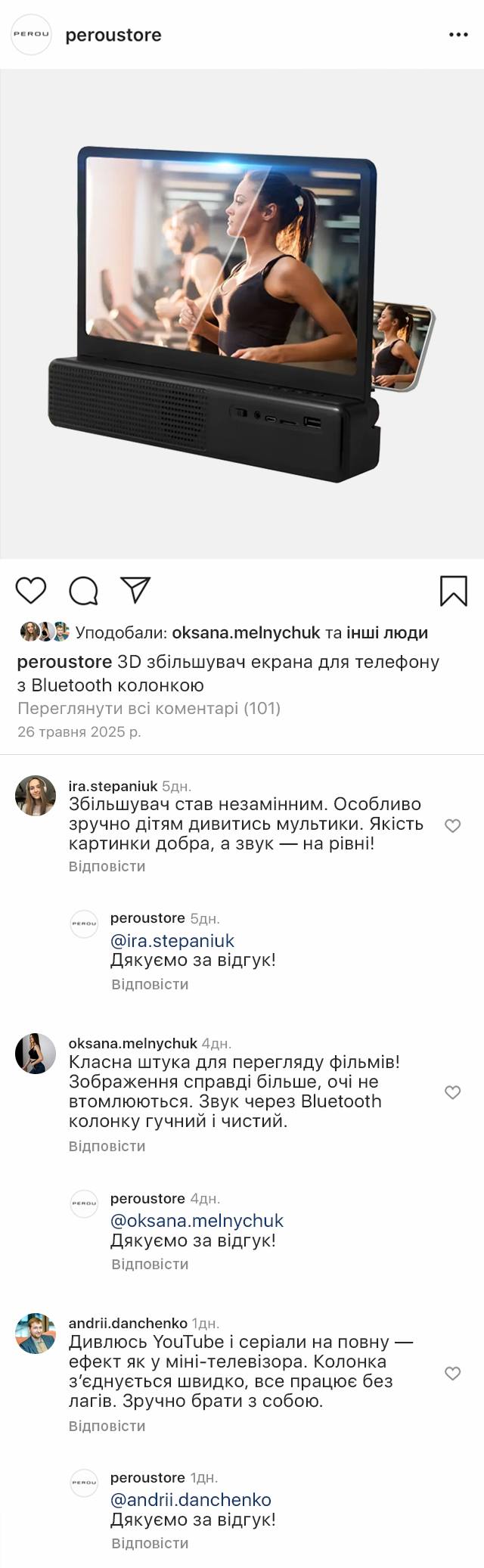
Task: Open ira.stepaniuk's profile picture
Action: coord(36,795)
